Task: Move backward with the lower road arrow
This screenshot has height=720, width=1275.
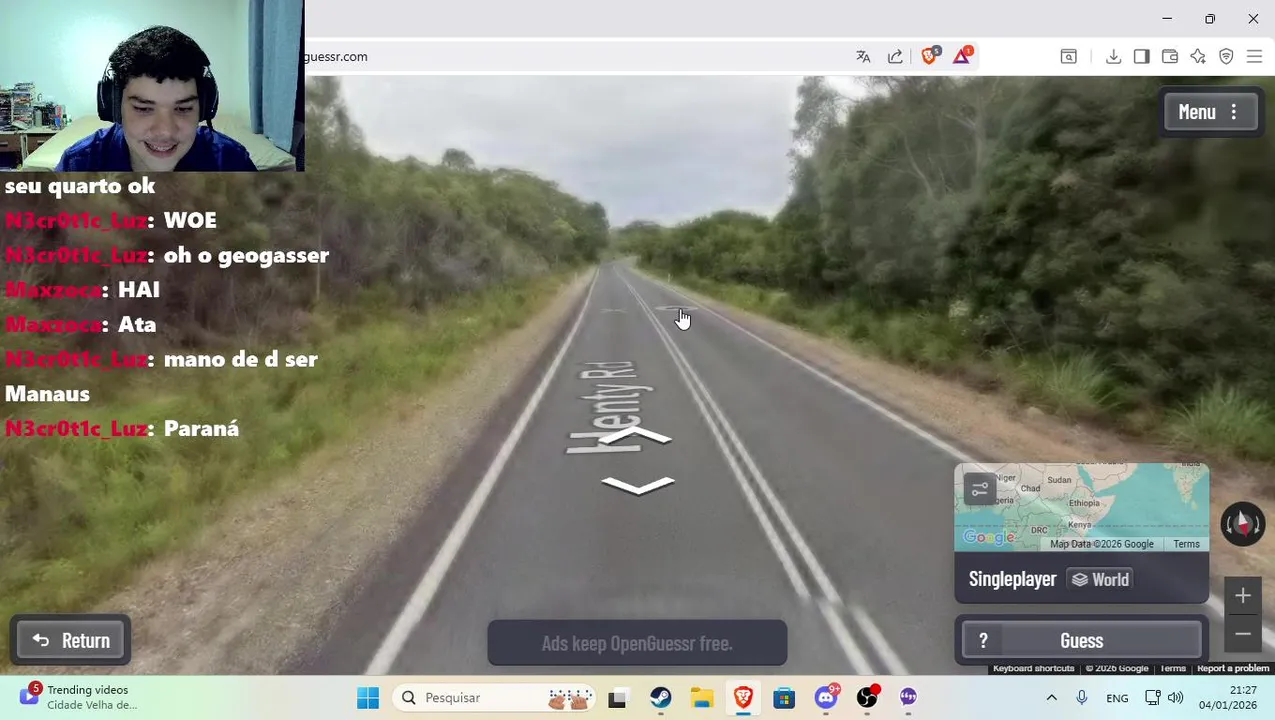Action: click(x=638, y=485)
